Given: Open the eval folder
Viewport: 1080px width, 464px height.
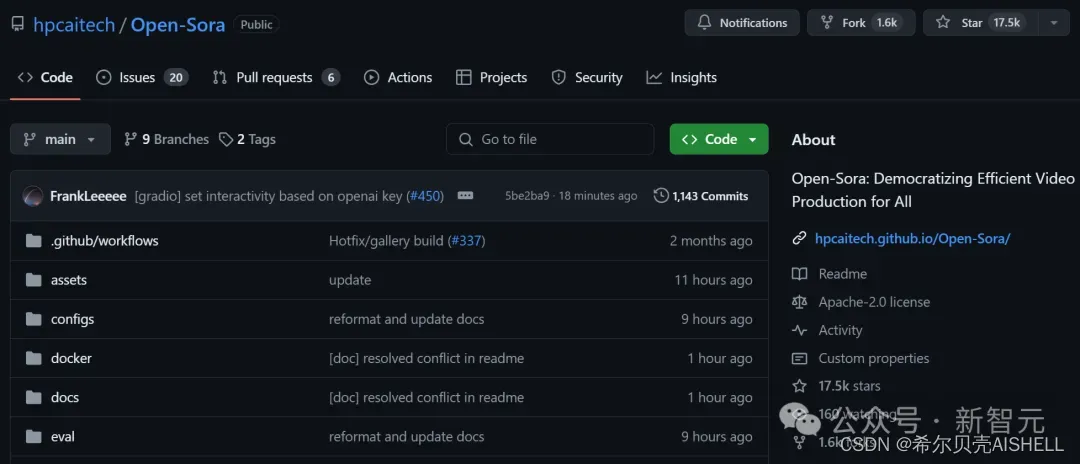Looking at the screenshot, I should click(x=63, y=437).
